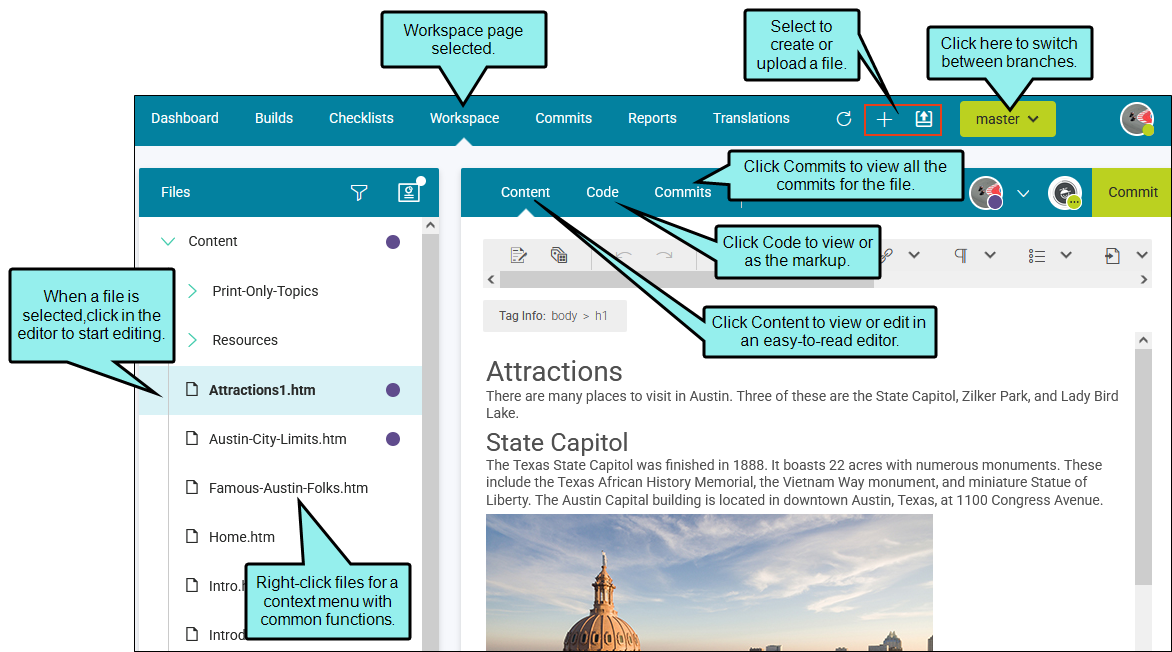Collapse the Content folder in Files
This screenshot has height=652, width=1172.
click(168, 242)
